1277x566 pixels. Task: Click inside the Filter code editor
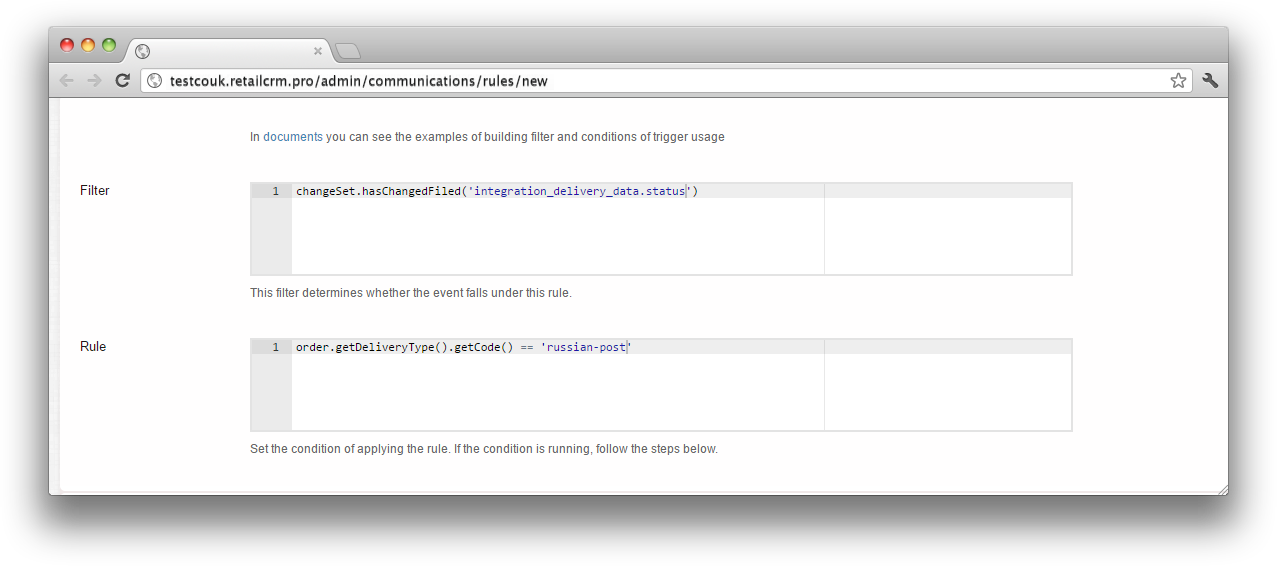[x=661, y=229]
